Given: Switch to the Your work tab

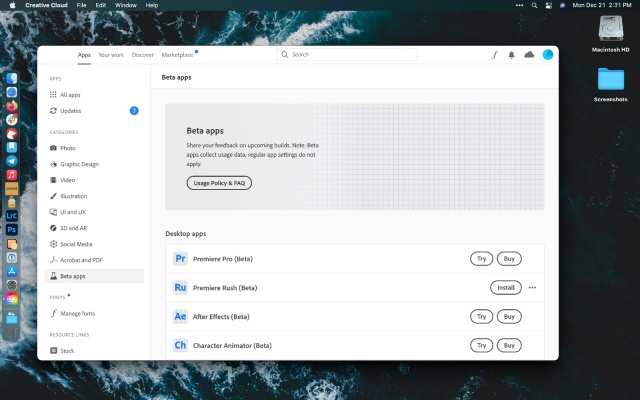Looking at the screenshot, I should tap(111, 55).
